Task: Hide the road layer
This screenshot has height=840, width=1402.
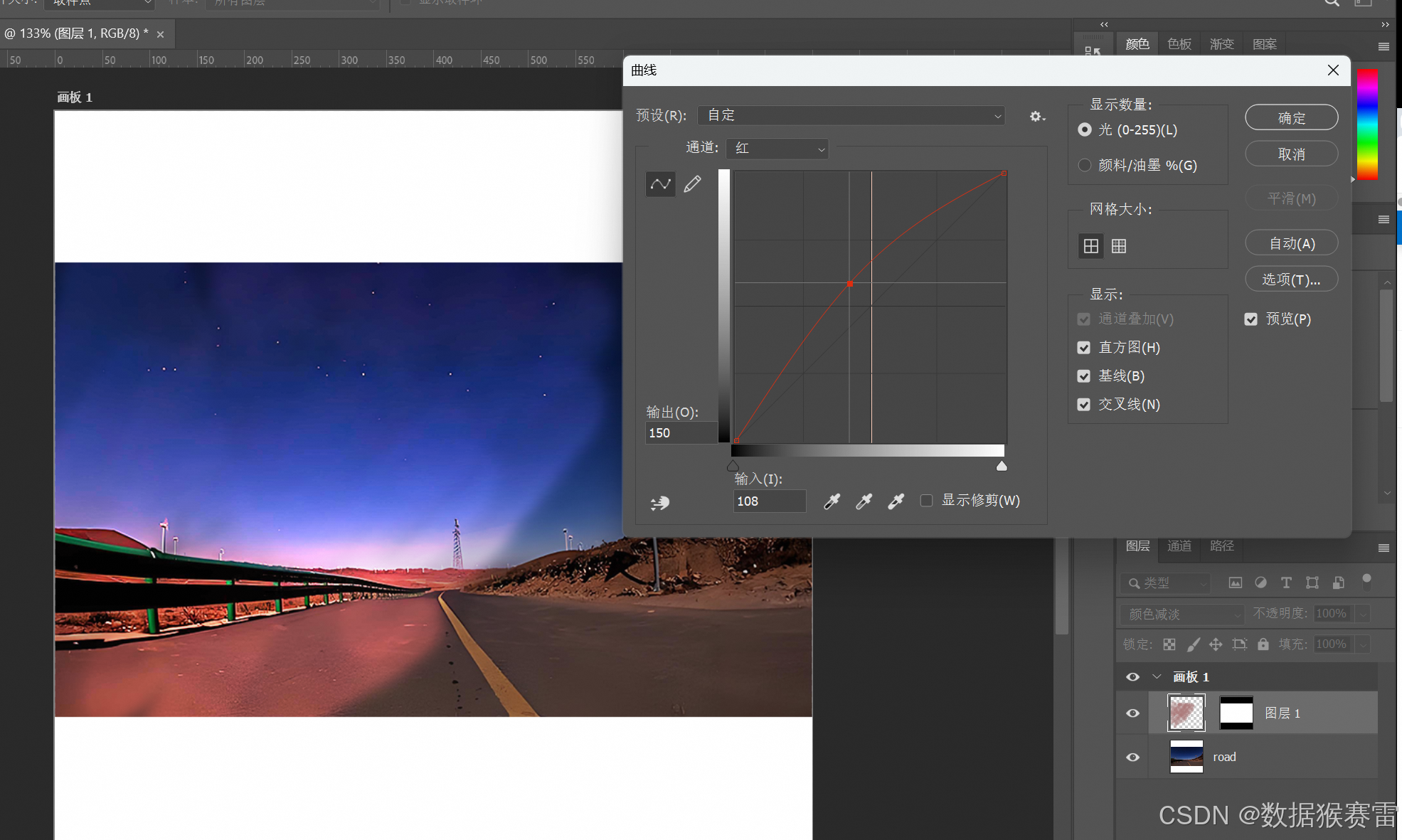Action: [1132, 757]
